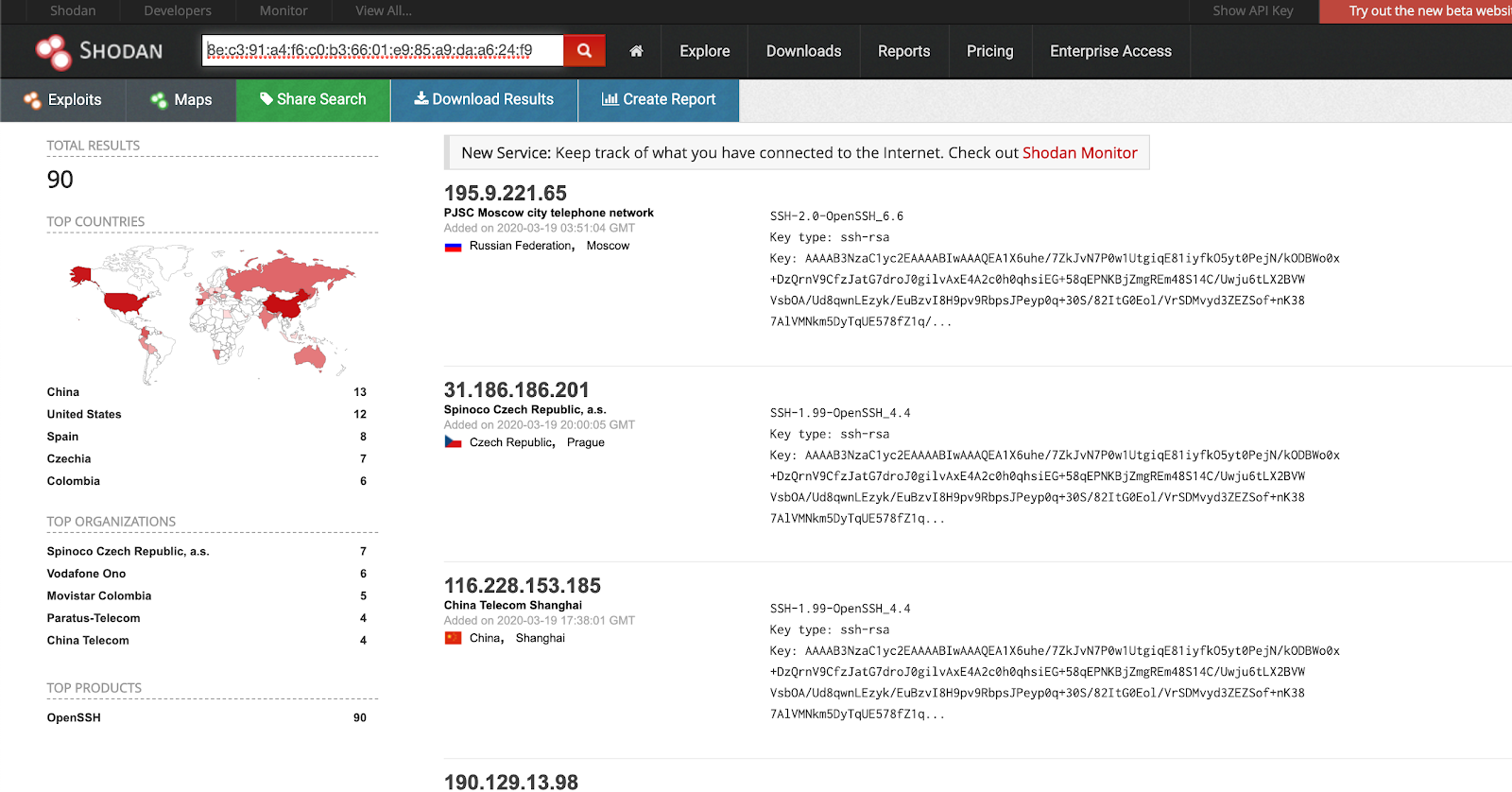This screenshot has height=792, width=1512.
Task: Go to the home icon
Action: click(636, 51)
